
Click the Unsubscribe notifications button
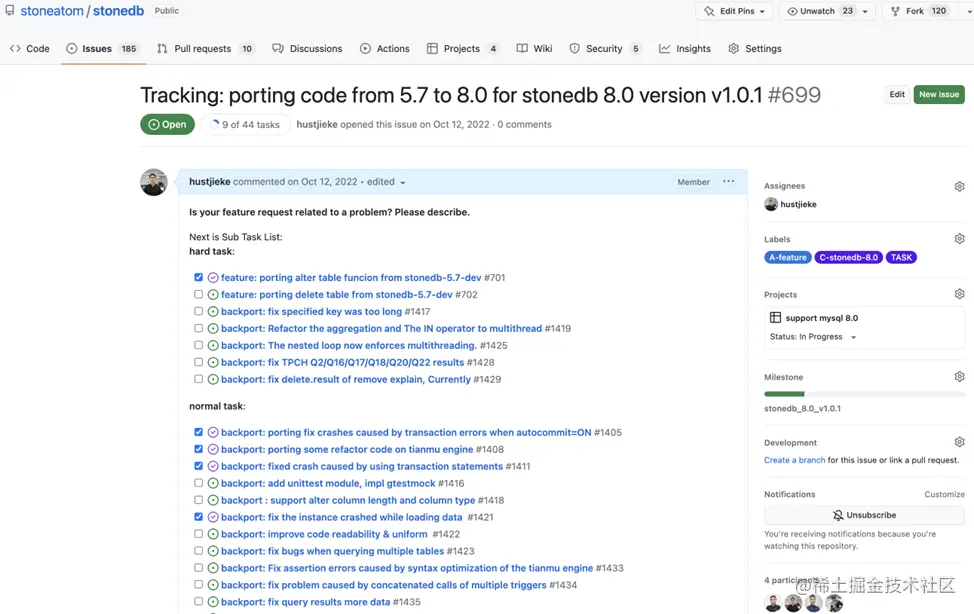pyautogui.click(x=864, y=515)
